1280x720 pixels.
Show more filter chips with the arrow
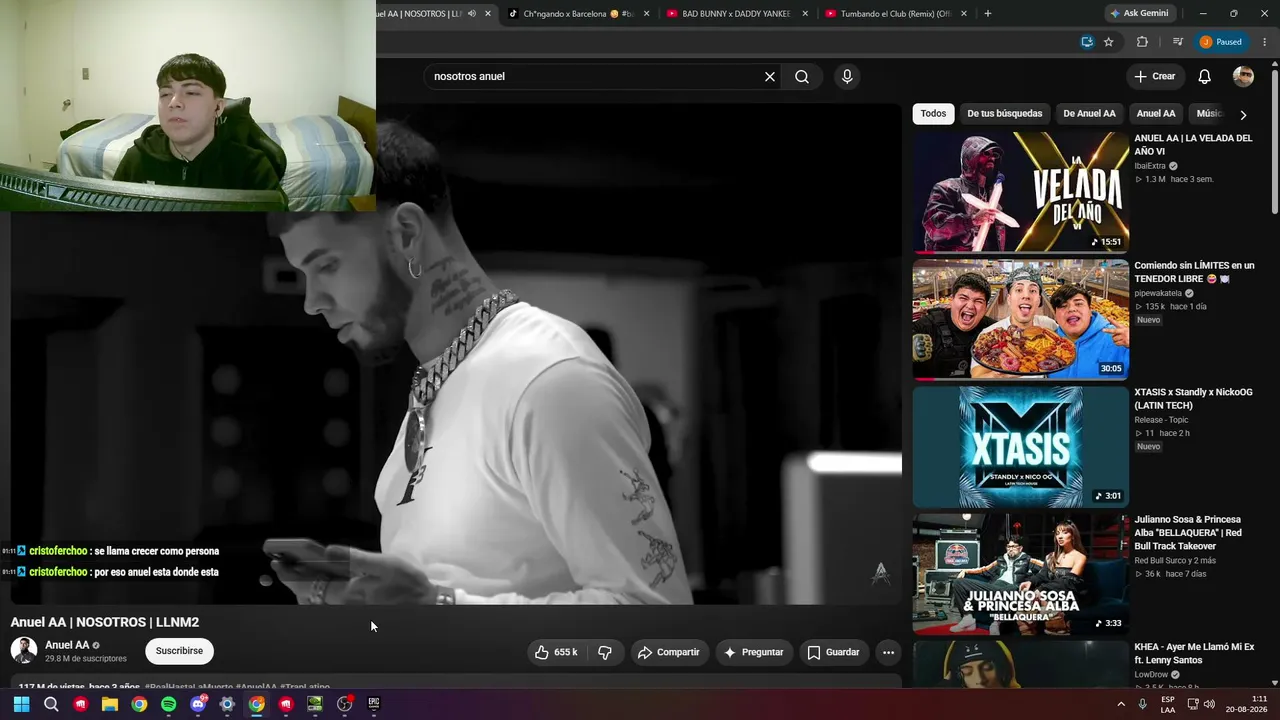click(x=1243, y=115)
